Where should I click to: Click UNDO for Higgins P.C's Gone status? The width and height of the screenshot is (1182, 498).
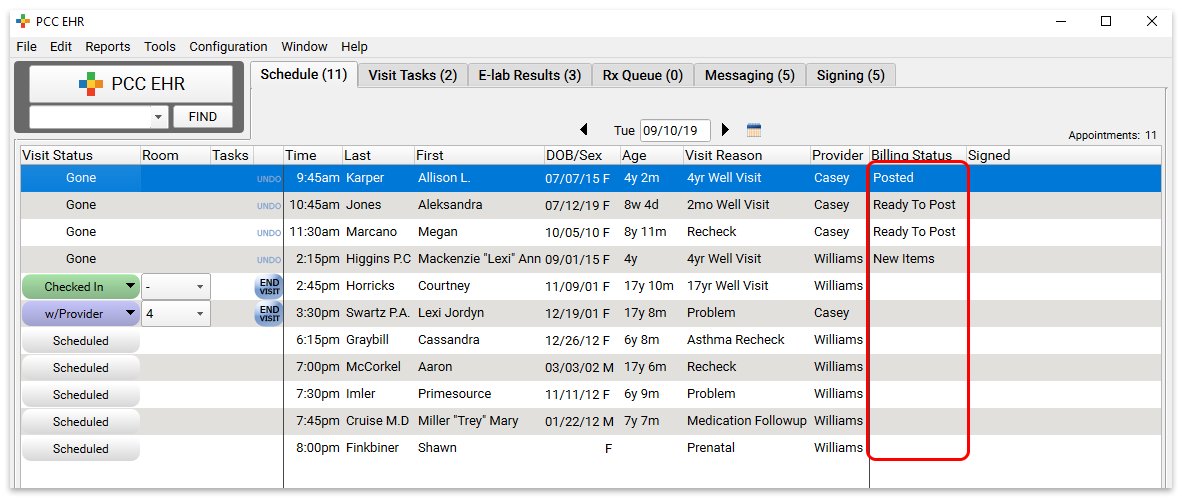[x=268, y=260]
